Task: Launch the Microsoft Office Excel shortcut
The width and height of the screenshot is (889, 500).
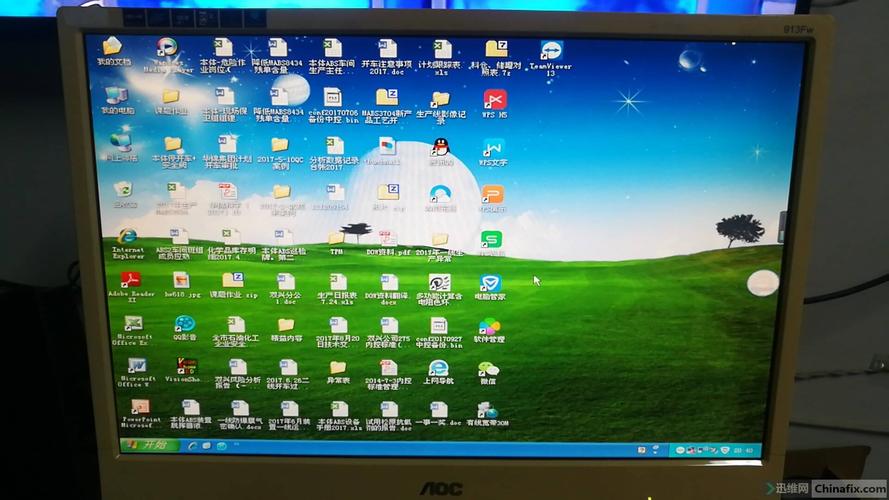Action: (133, 323)
